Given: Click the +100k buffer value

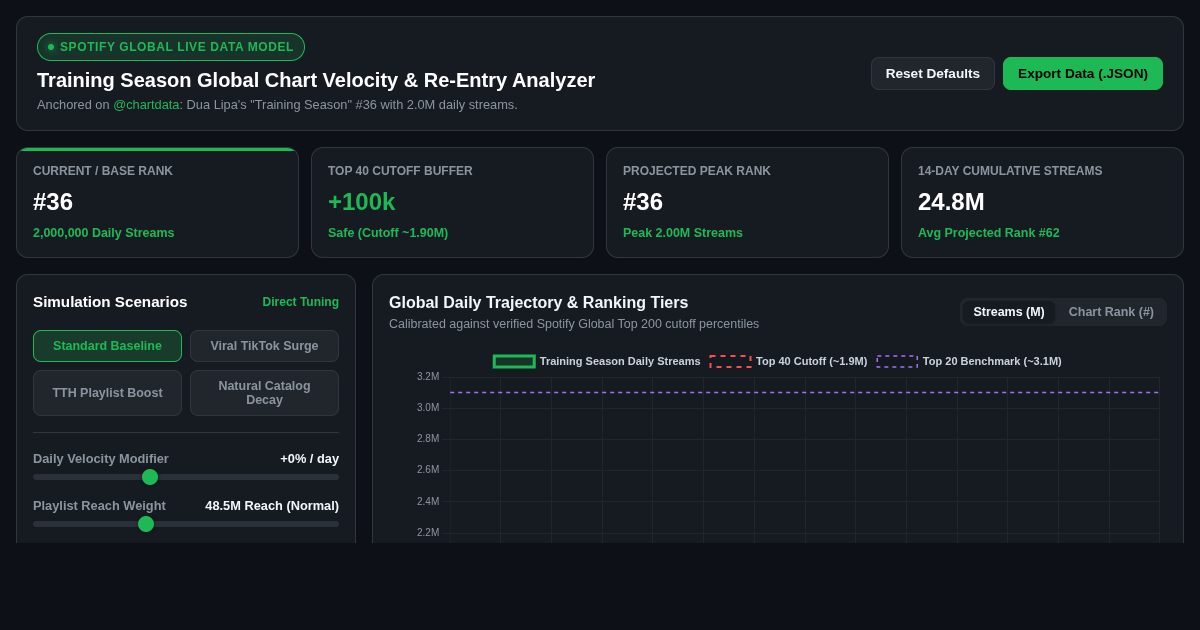Looking at the screenshot, I should click(x=362, y=202).
